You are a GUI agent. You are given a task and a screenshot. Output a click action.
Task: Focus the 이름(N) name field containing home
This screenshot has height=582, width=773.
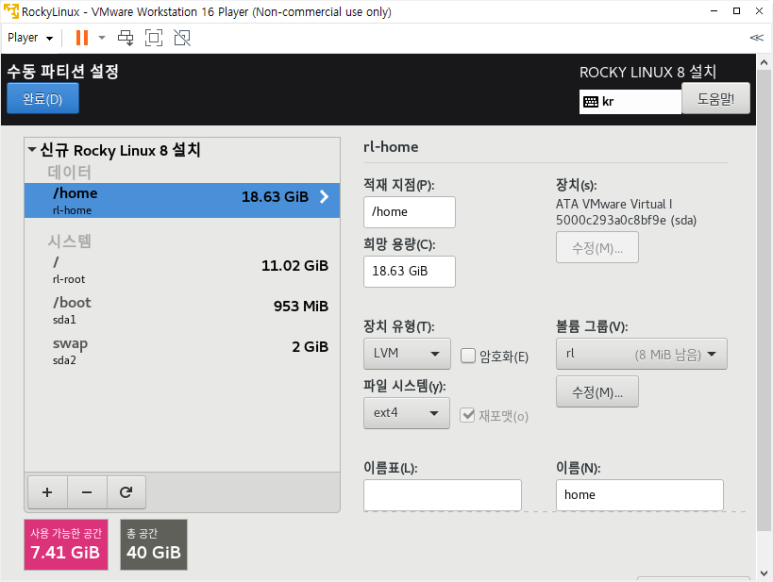[639, 495]
